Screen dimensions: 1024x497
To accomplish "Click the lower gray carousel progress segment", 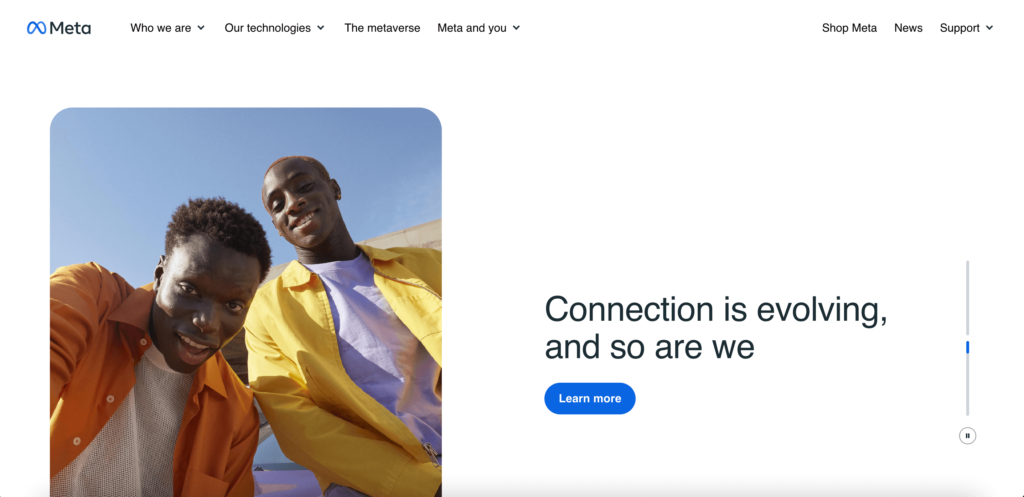I will click(967, 387).
